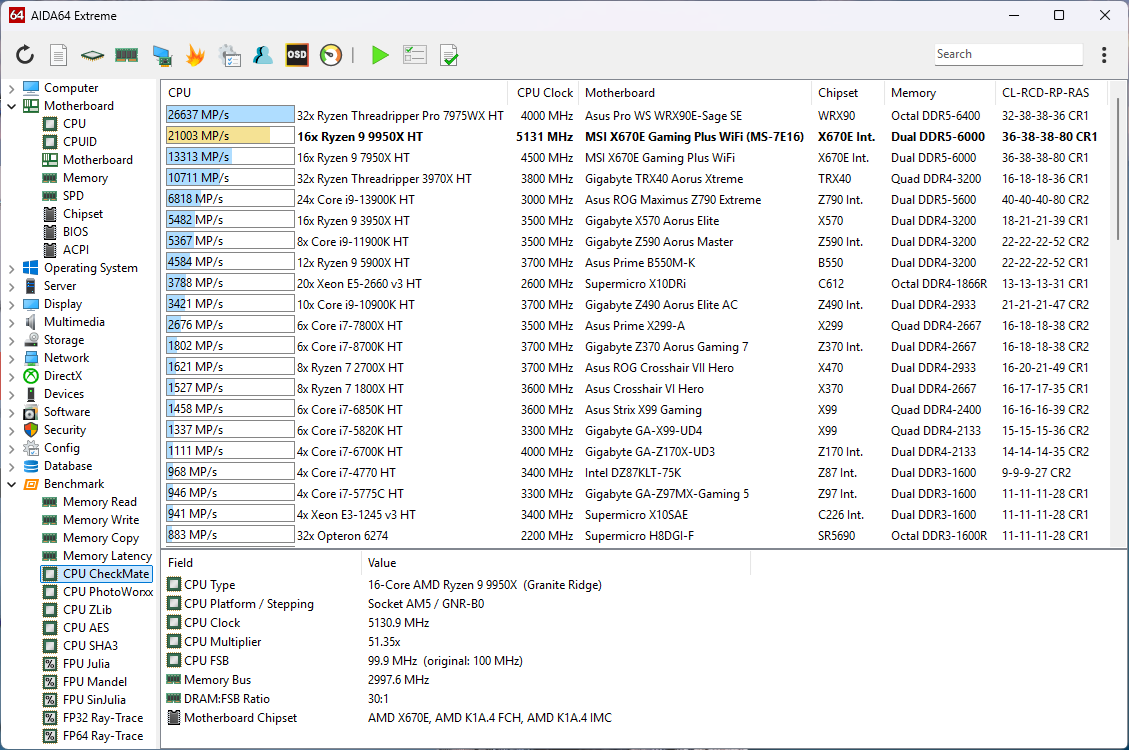Click the CPU chip toolbar icon
This screenshot has width=1129, height=750.
coord(93,55)
